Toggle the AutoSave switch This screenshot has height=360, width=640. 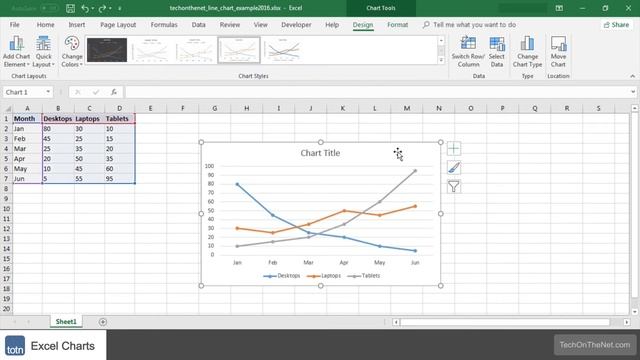click(x=49, y=8)
